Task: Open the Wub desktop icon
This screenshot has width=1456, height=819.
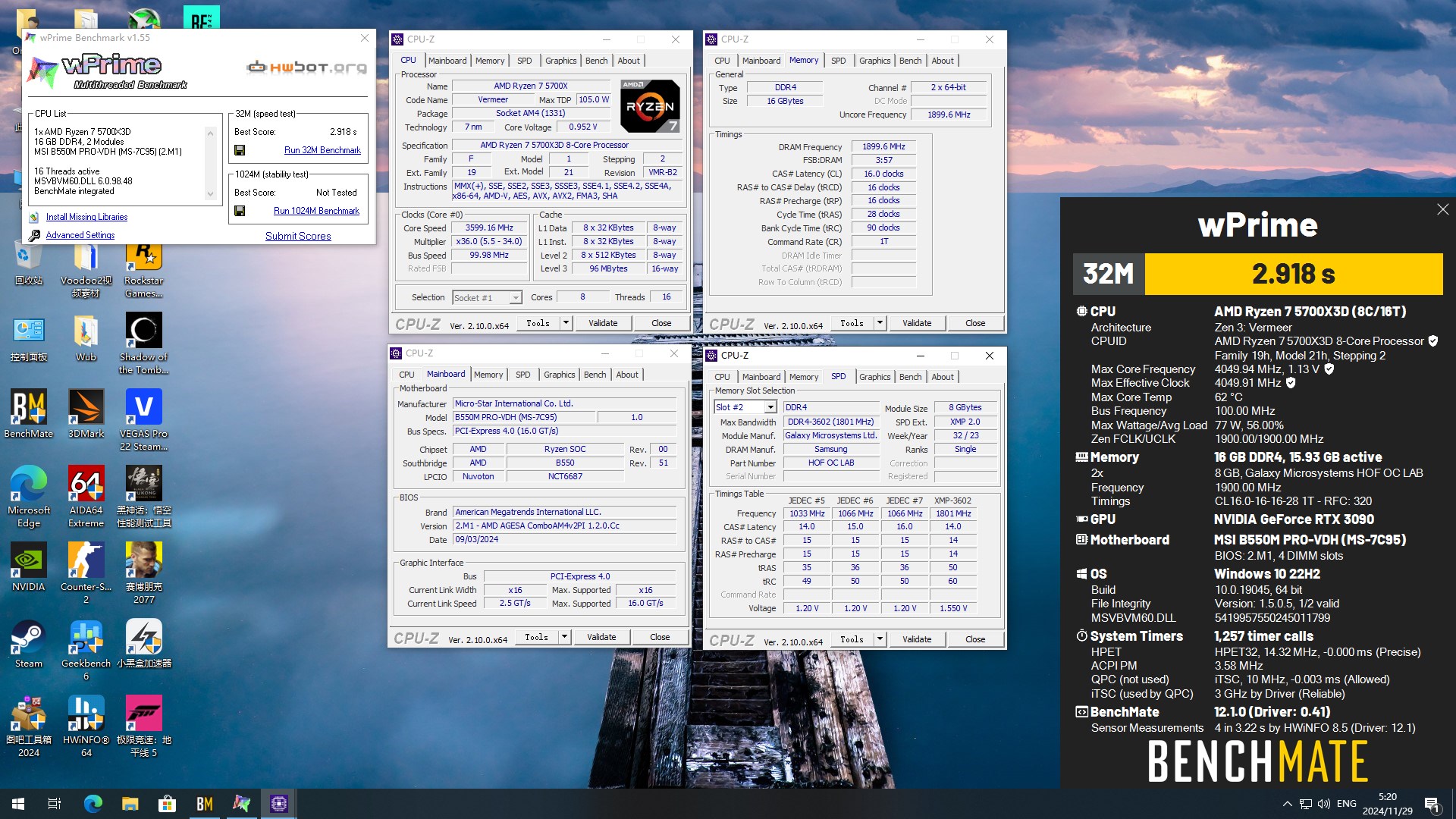Action: pos(86,337)
